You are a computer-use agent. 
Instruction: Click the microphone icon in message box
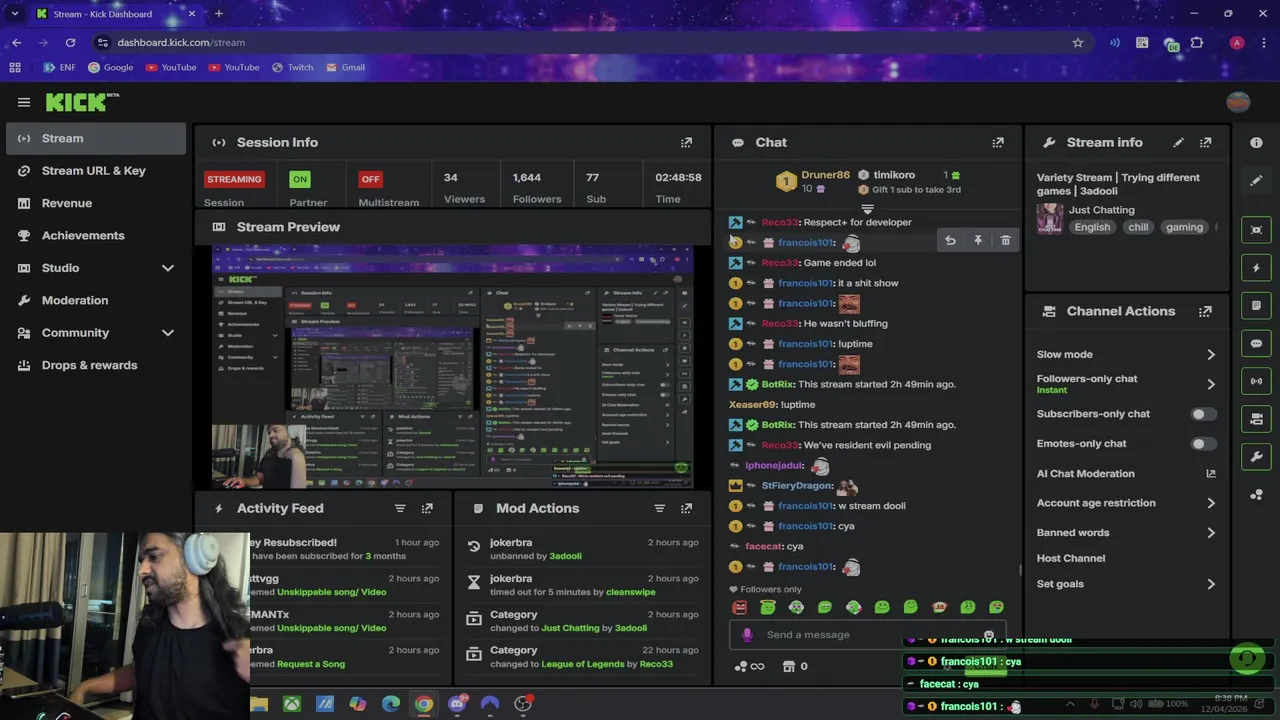point(747,635)
